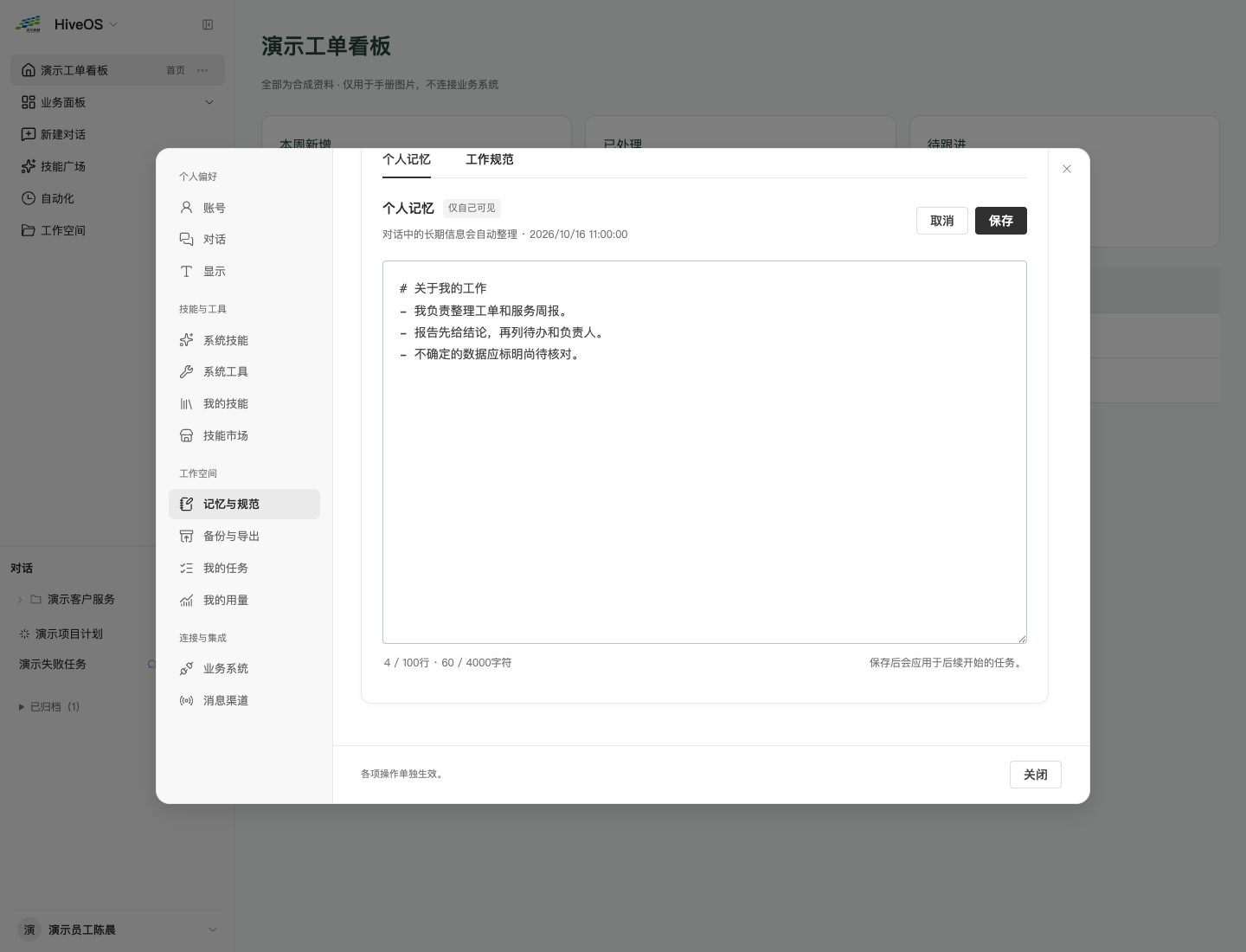Open the 演示员工陈晨 user menu
The width and height of the screenshot is (1246, 952).
118,929
